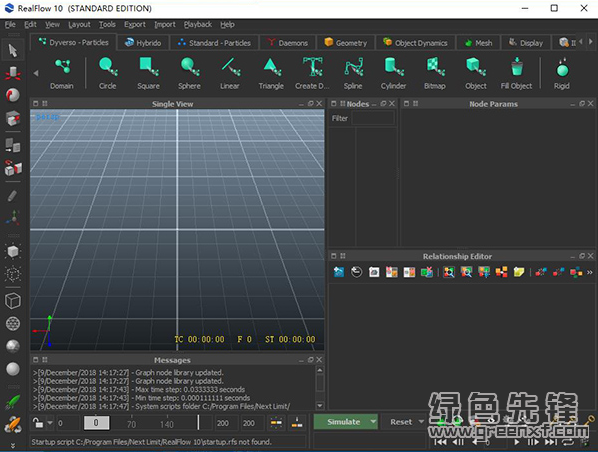Click the first blue icon in Relationship Editor toolbar

point(339,272)
